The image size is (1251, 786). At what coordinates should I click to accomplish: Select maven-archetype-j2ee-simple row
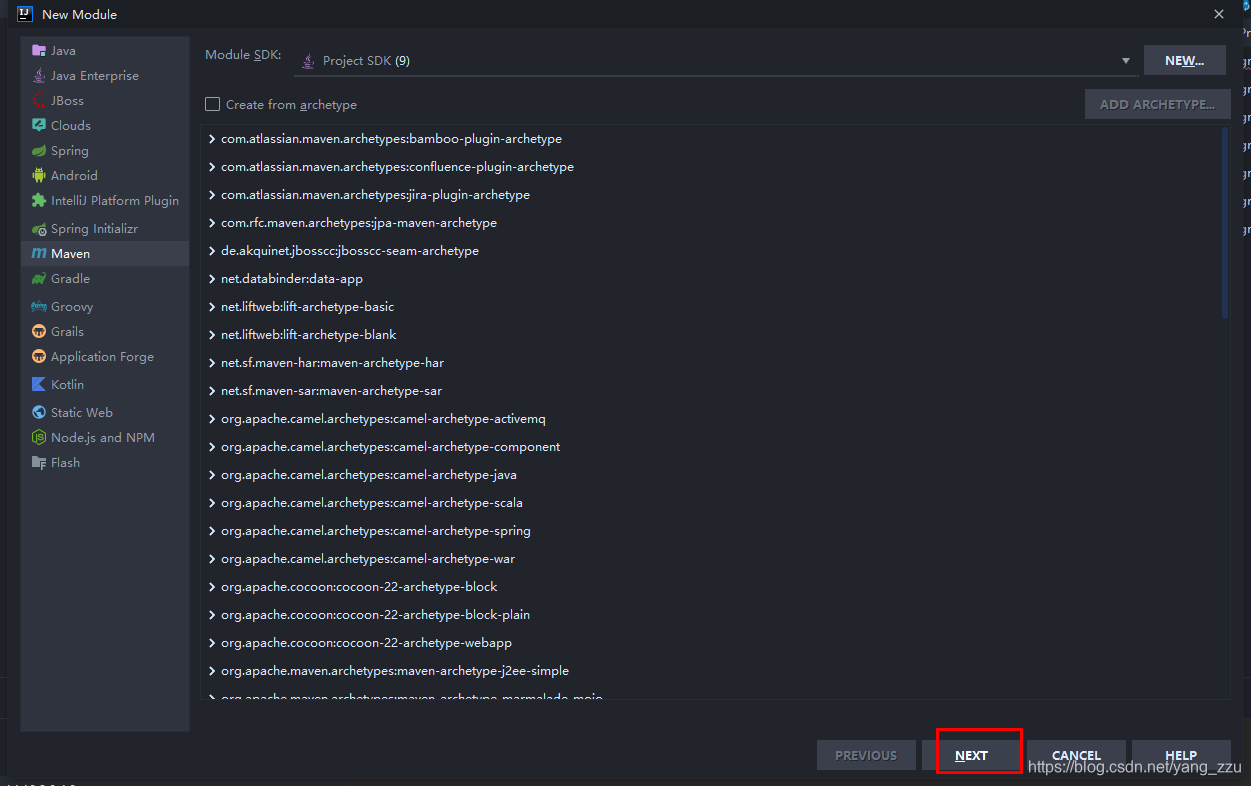[x=714, y=671]
